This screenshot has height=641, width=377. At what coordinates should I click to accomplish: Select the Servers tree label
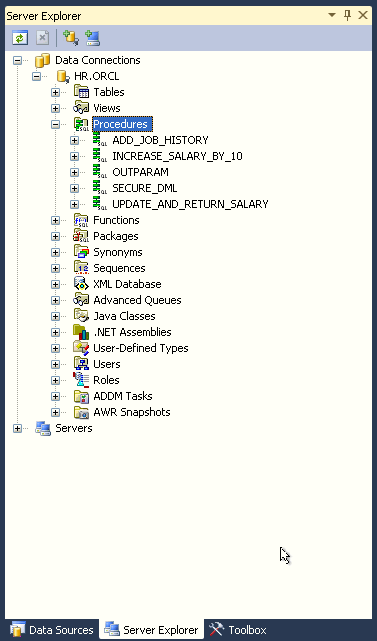(74, 428)
